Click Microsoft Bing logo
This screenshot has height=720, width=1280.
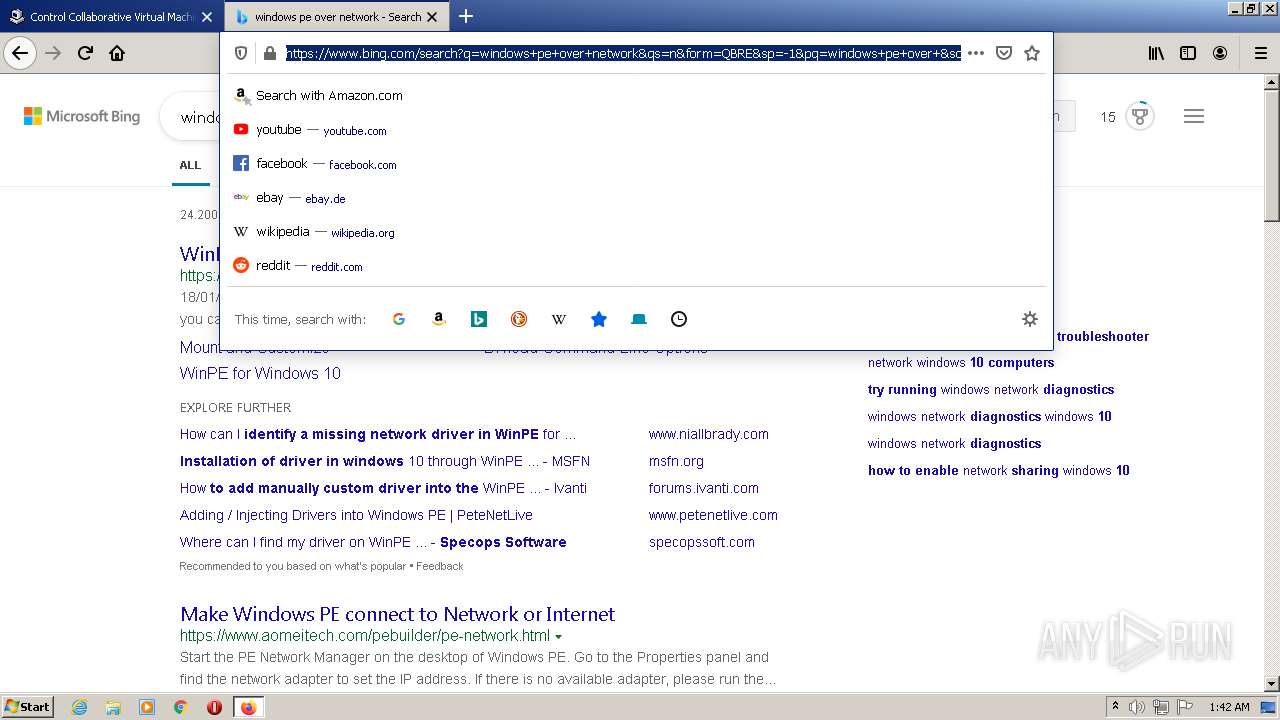(x=82, y=116)
